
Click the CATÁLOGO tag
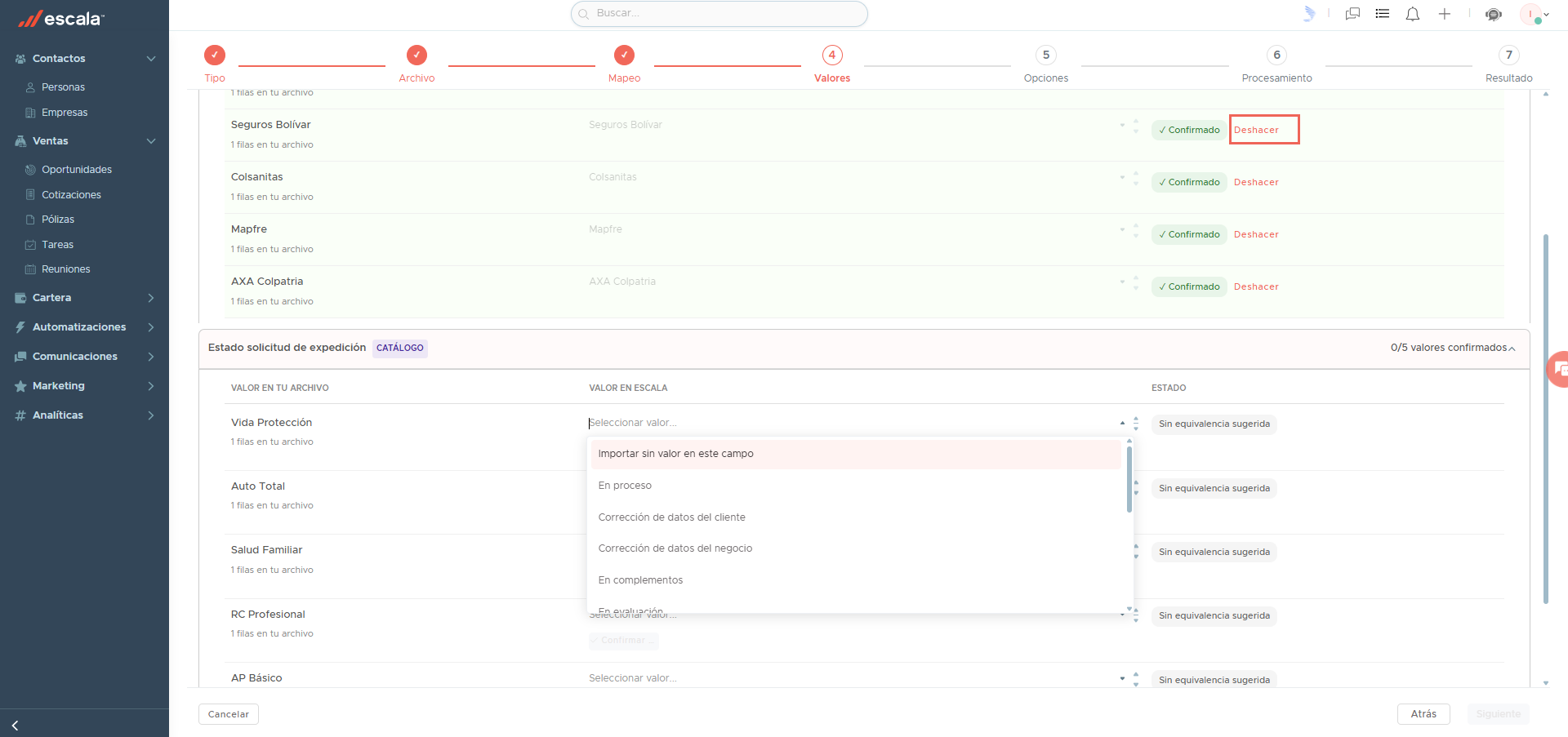pyautogui.click(x=400, y=349)
